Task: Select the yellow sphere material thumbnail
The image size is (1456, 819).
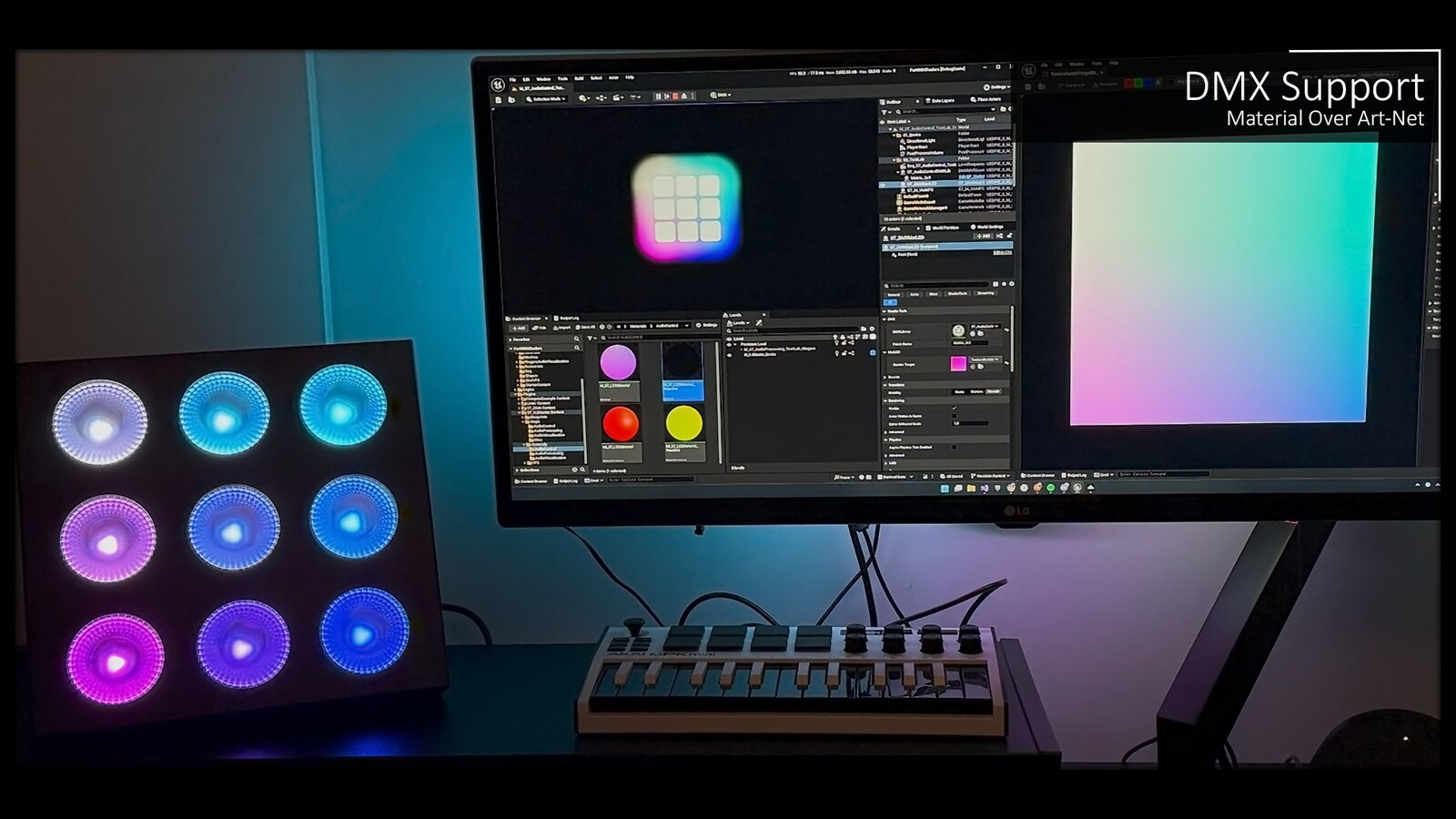Action: point(683,423)
